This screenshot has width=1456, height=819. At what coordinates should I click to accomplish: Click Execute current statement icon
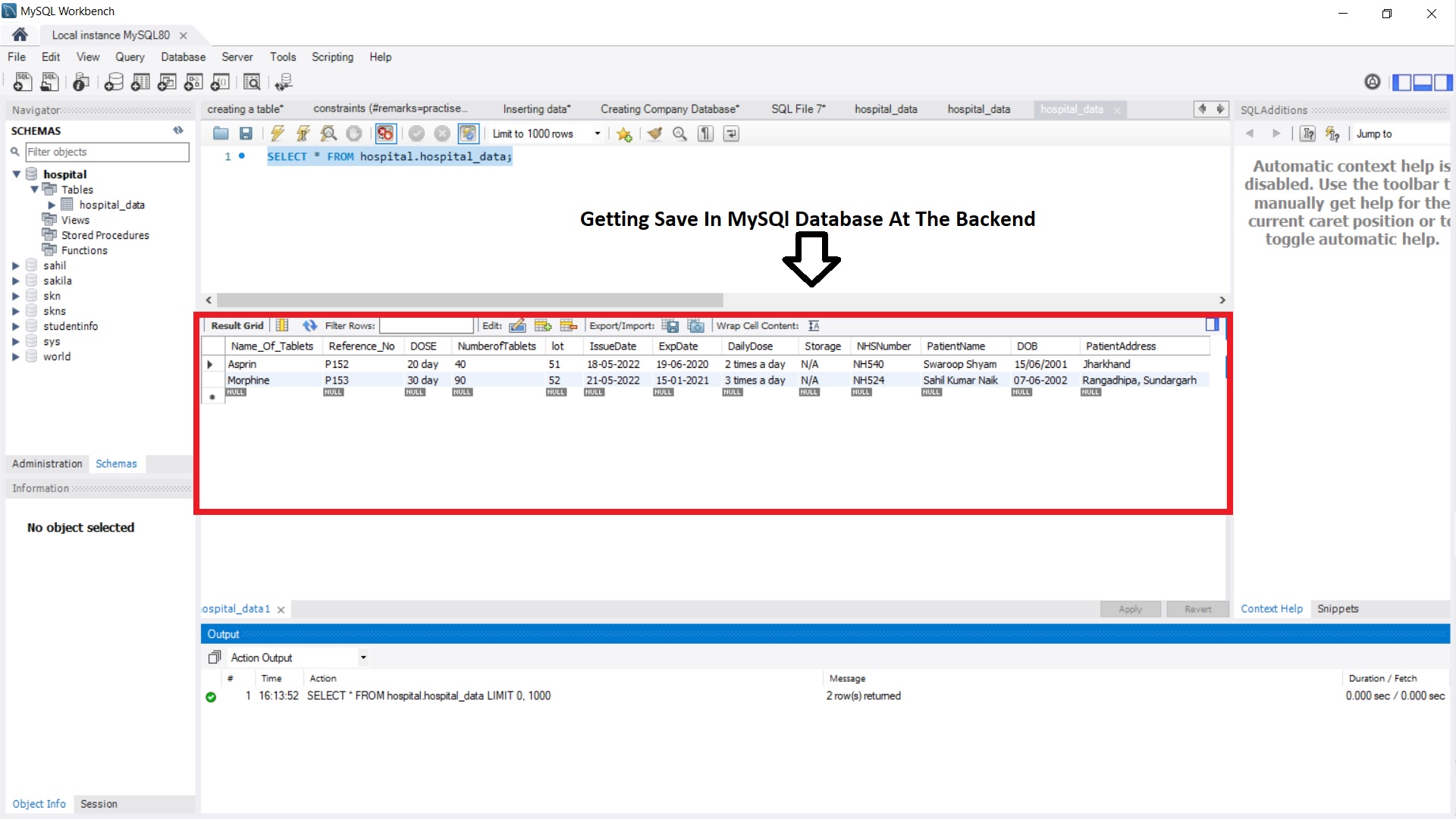tap(303, 133)
